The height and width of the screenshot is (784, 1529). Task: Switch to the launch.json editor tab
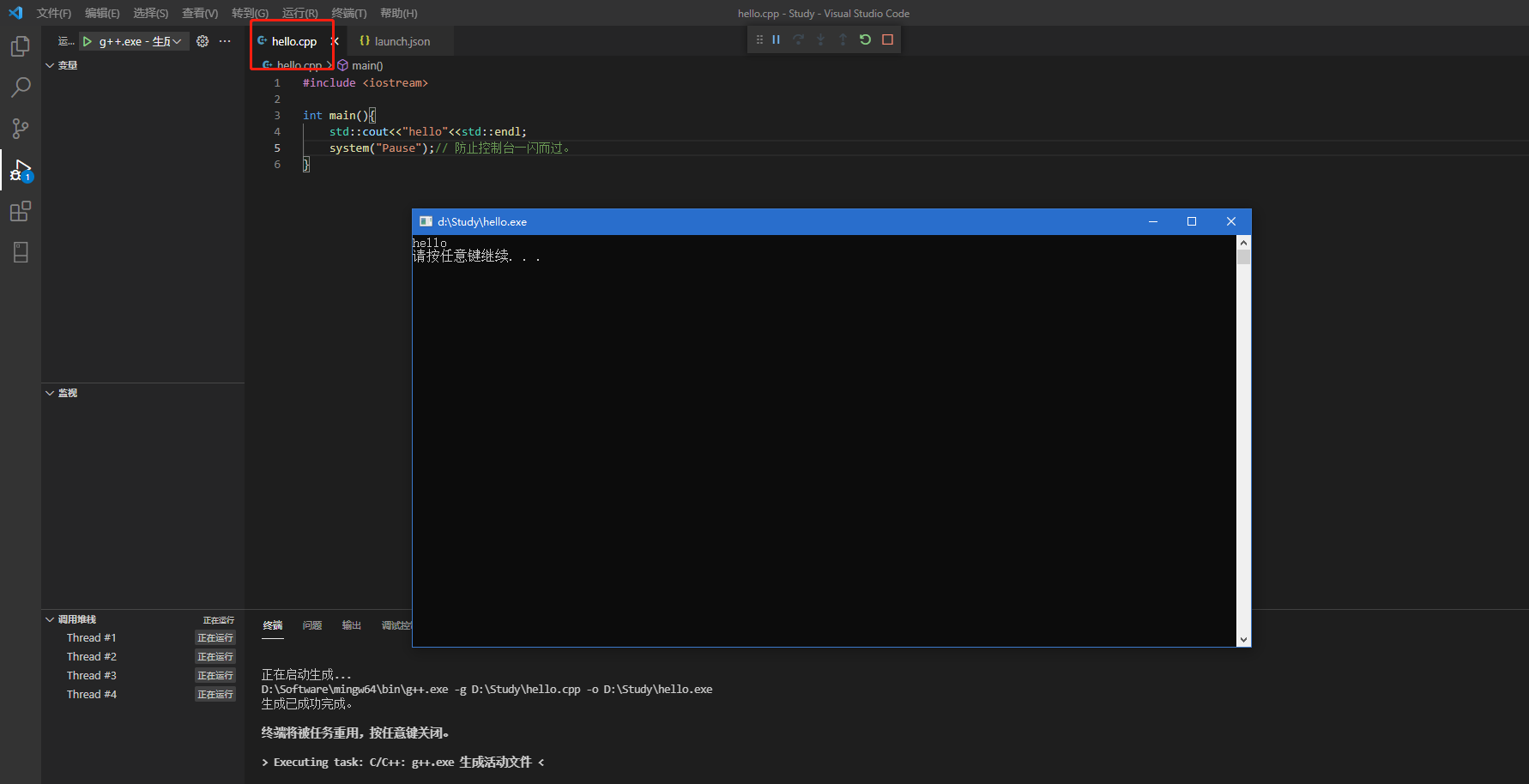coord(402,41)
